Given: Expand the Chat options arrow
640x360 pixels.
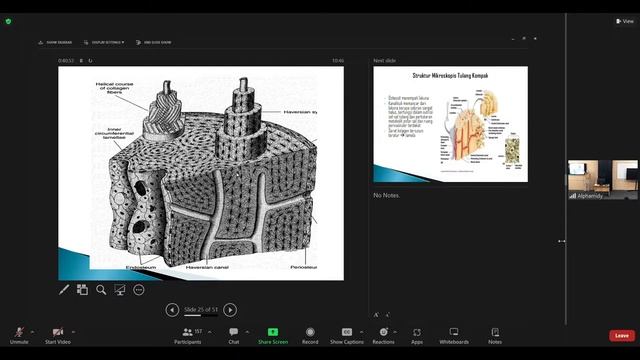Looking at the screenshot, I should (247, 332).
